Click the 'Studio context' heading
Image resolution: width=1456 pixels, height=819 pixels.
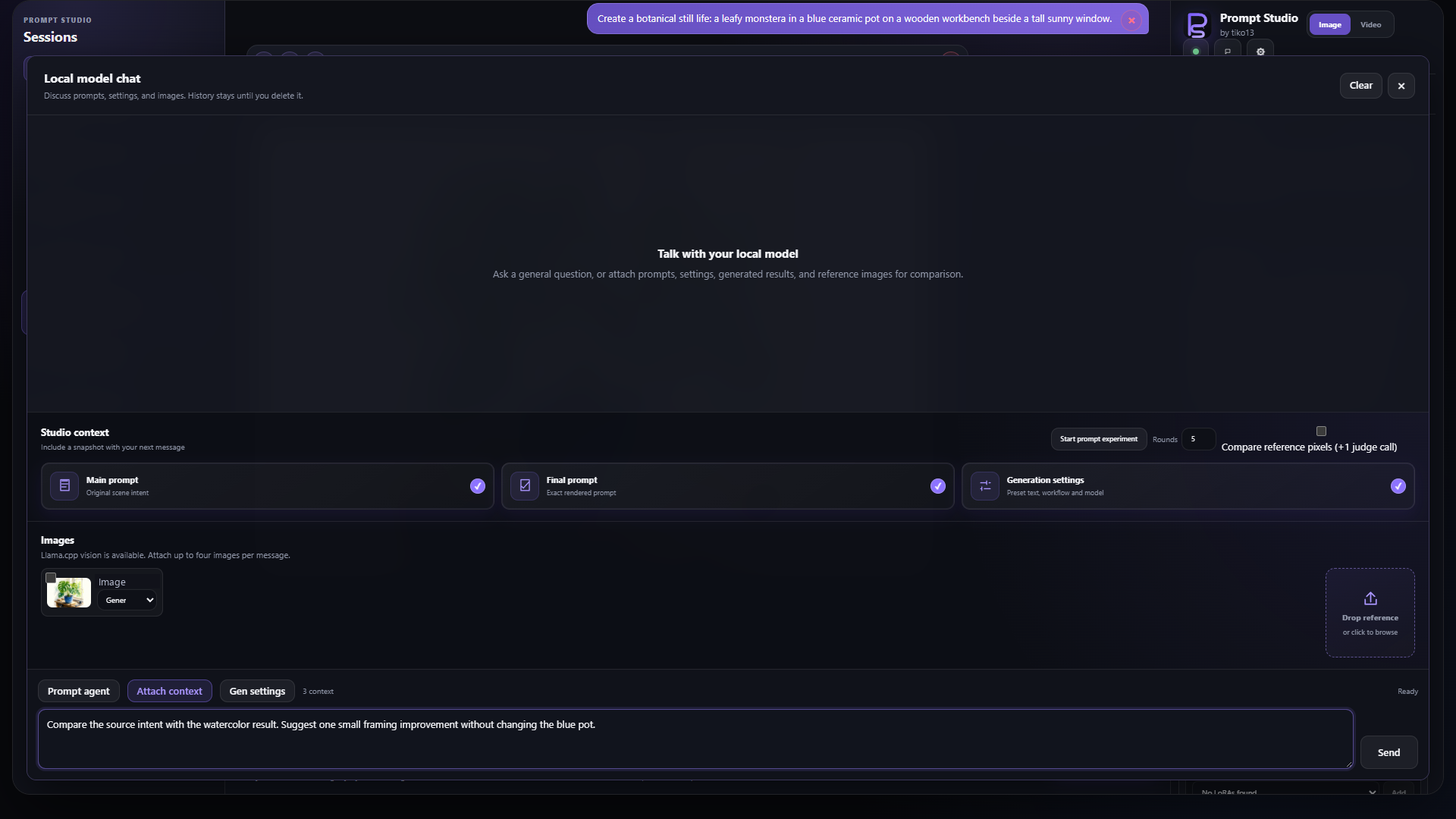pos(75,432)
